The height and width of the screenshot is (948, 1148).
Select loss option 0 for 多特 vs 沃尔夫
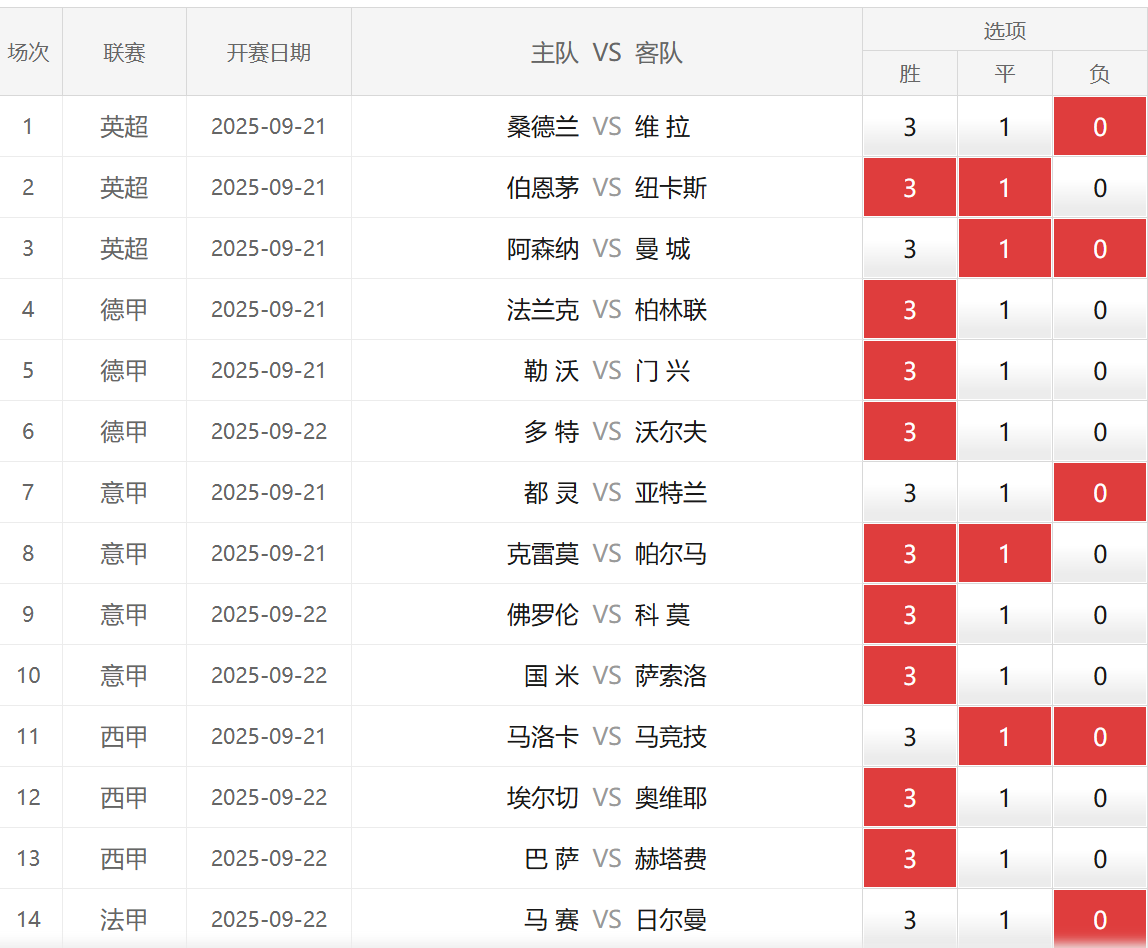click(1099, 432)
